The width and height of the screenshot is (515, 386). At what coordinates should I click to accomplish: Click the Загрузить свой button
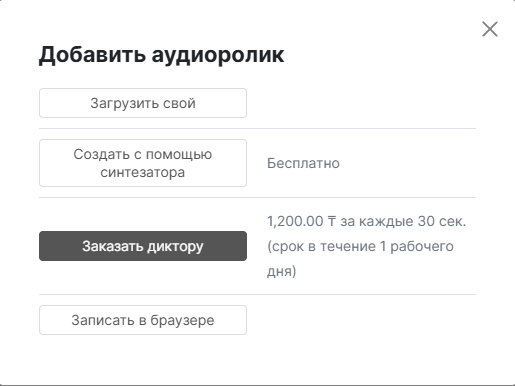pos(143,103)
